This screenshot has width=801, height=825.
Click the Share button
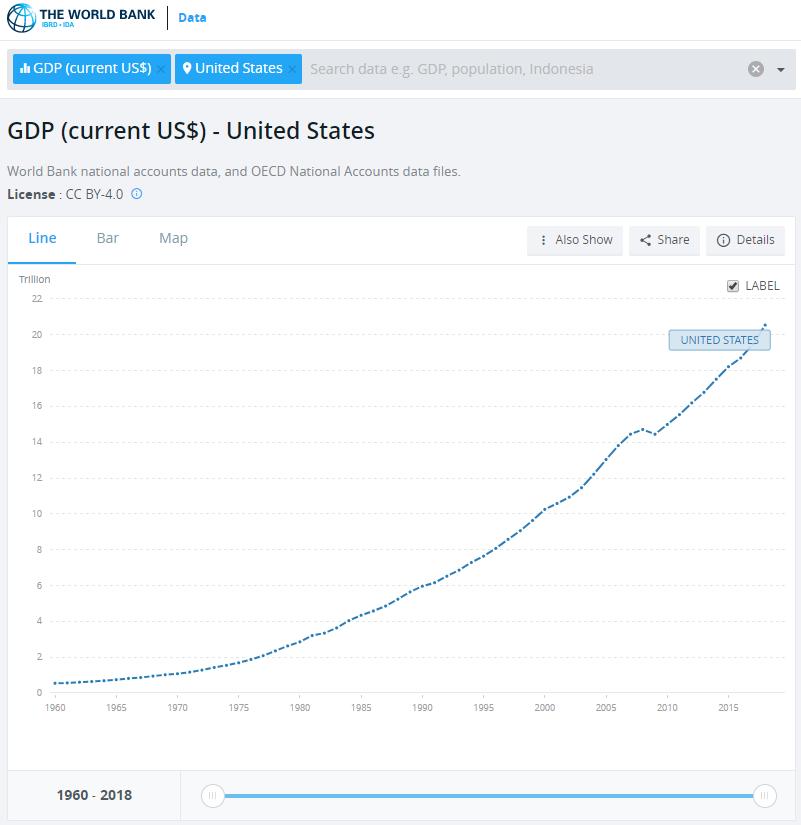tap(664, 240)
